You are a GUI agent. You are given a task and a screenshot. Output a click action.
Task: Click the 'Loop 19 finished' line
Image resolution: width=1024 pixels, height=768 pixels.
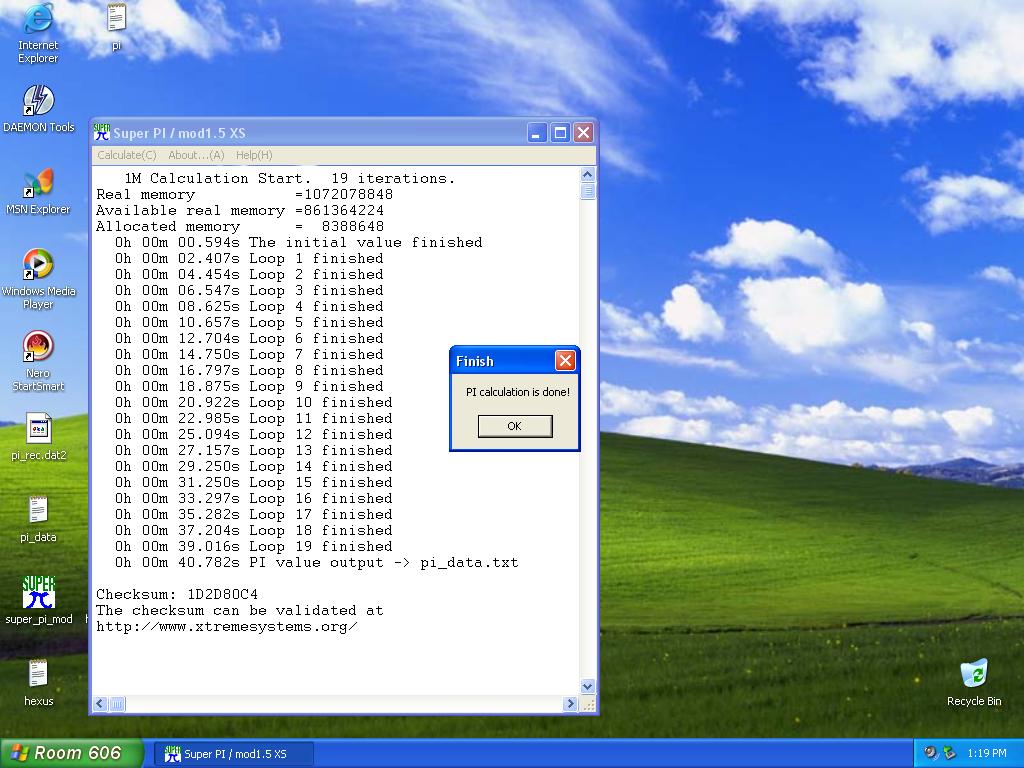tap(253, 547)
